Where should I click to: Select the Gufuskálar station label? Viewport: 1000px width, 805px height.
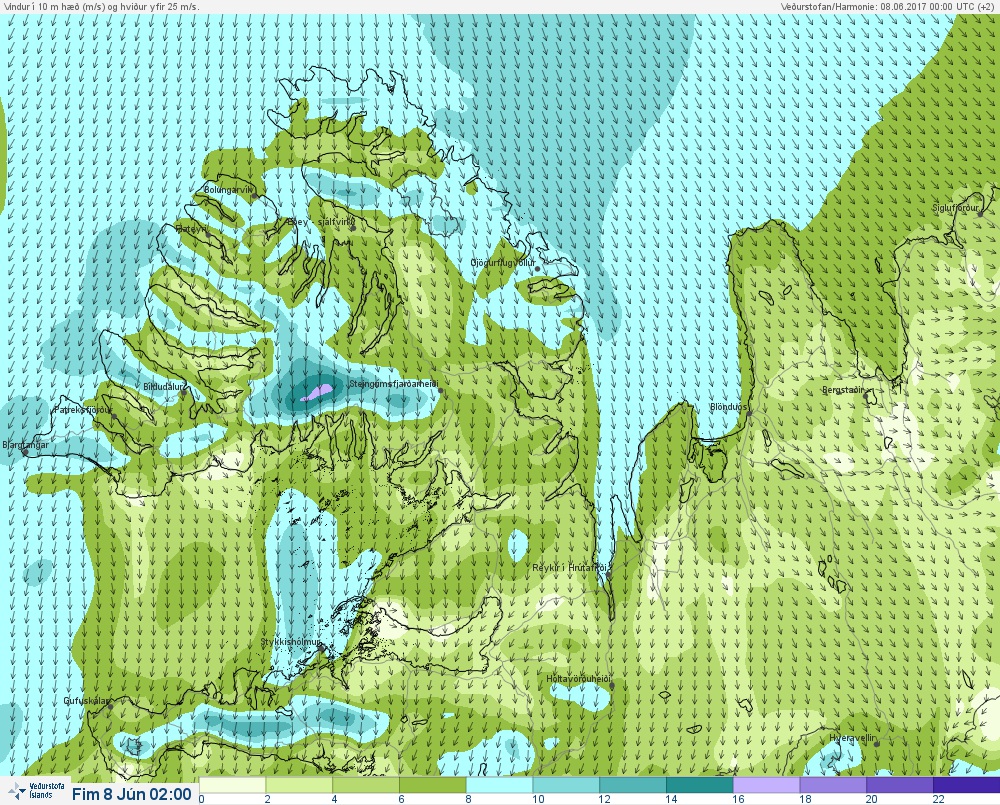click(87, 700)
